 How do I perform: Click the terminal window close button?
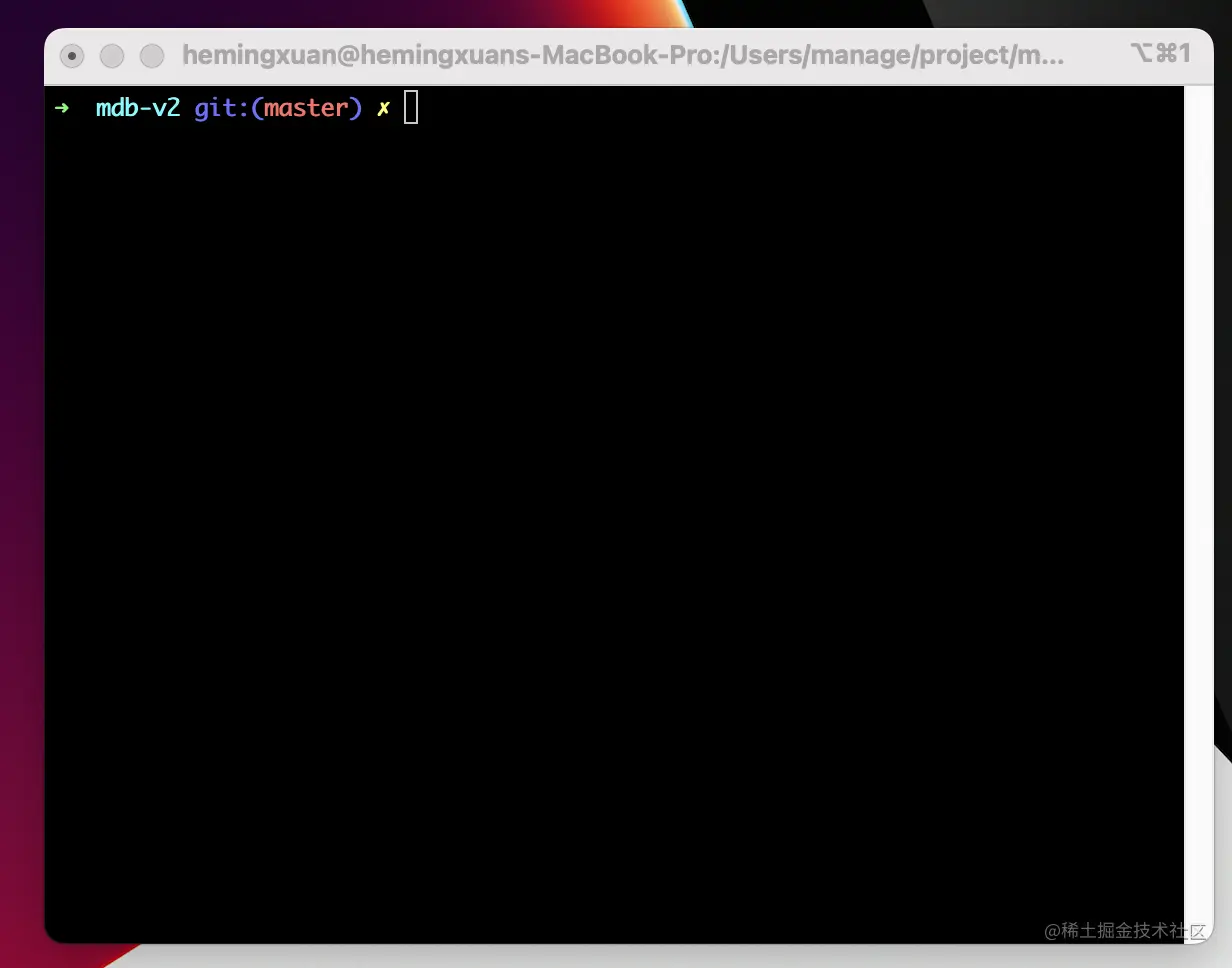(72, 56)
